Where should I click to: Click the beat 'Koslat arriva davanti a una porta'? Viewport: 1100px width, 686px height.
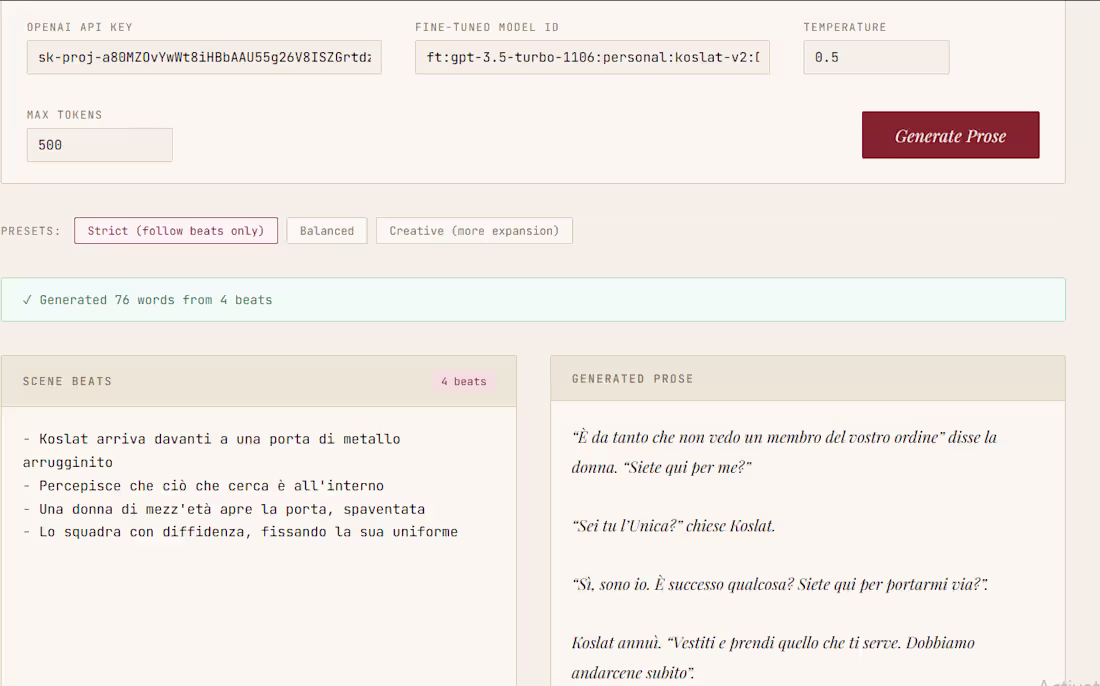(212, 450)
